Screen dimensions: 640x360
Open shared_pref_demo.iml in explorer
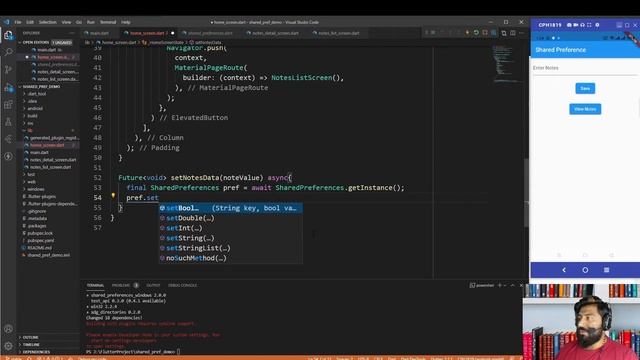pyautogui.click(x=48, y=255)
